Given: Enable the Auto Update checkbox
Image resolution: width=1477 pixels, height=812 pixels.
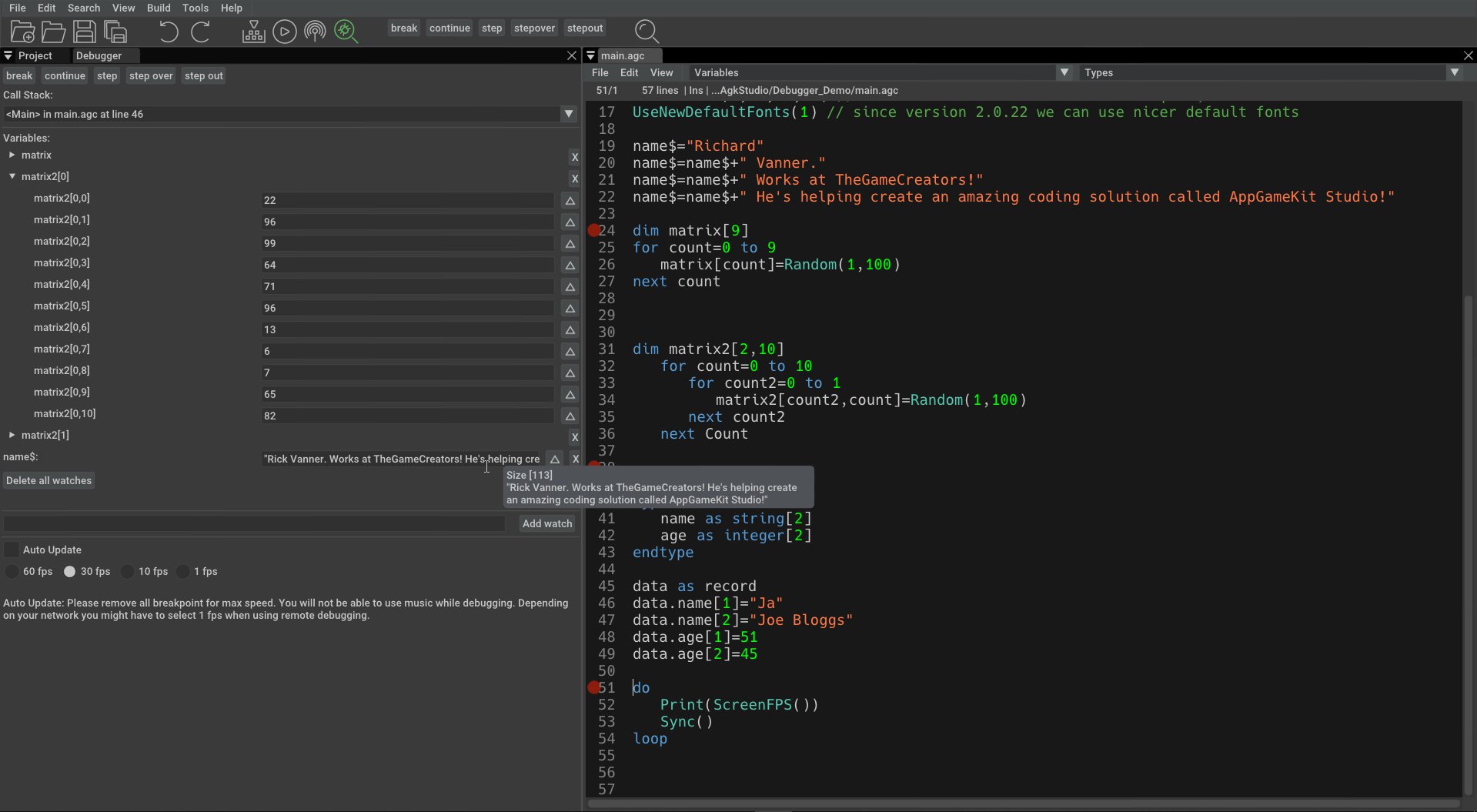Looking at the screenshot, I should pos(12,550).
